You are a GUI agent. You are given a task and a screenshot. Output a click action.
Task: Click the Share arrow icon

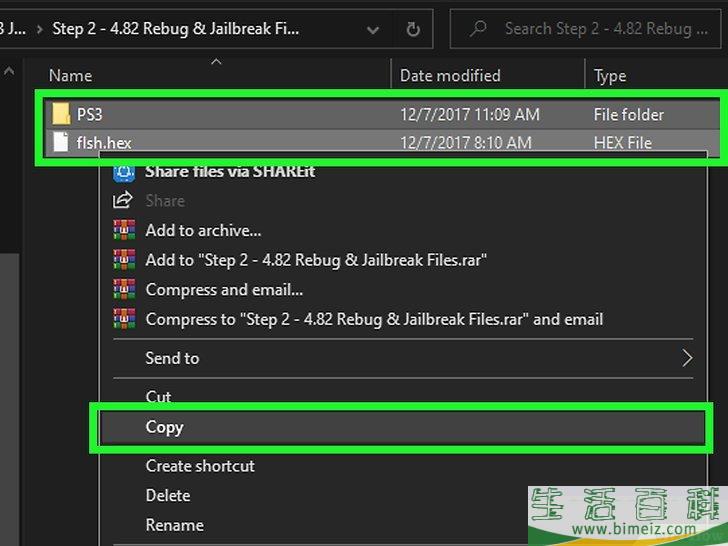coord(123,200)
